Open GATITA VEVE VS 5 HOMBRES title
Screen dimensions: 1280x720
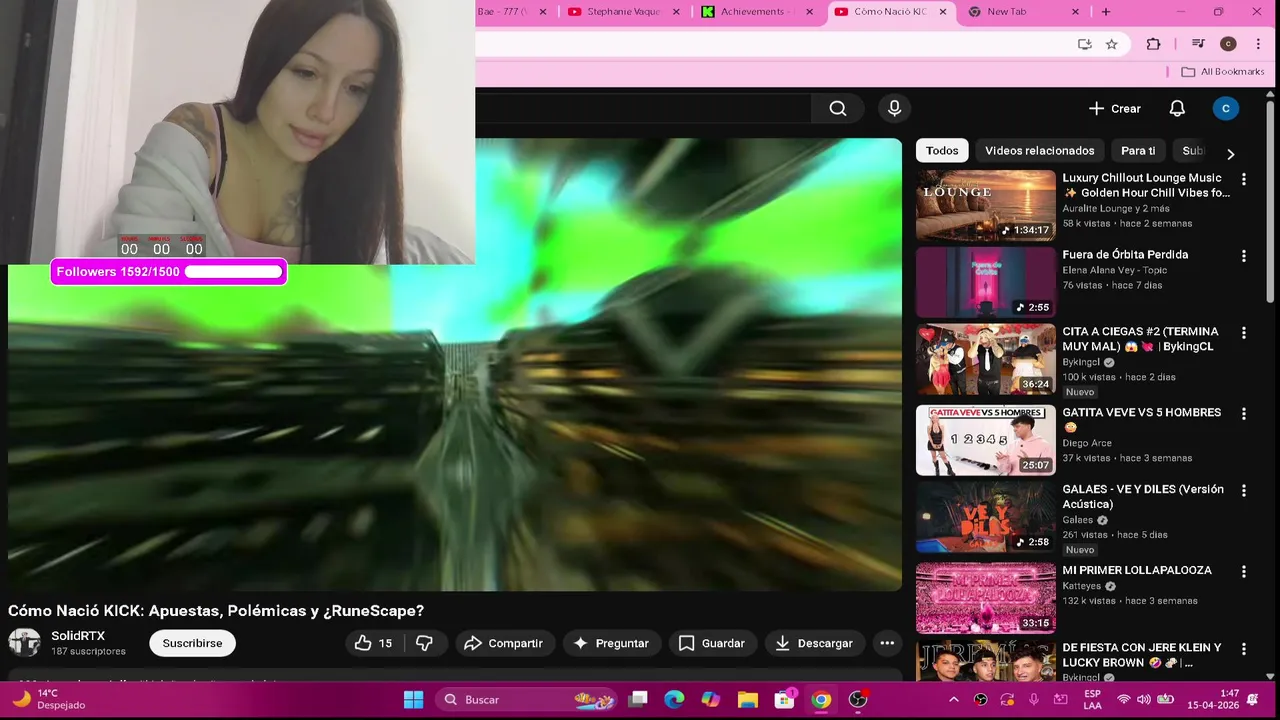click(1141, 420)
